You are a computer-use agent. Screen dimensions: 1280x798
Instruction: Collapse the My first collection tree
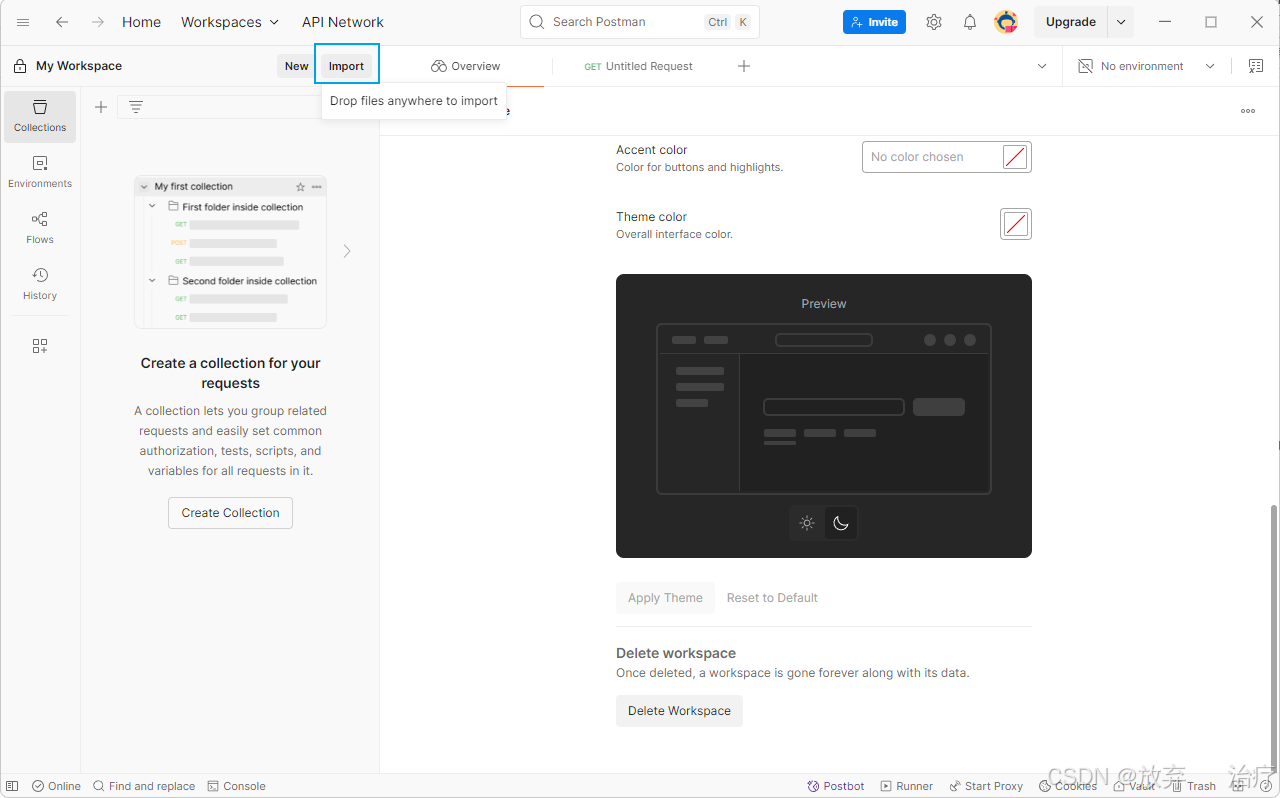point(145,187)
